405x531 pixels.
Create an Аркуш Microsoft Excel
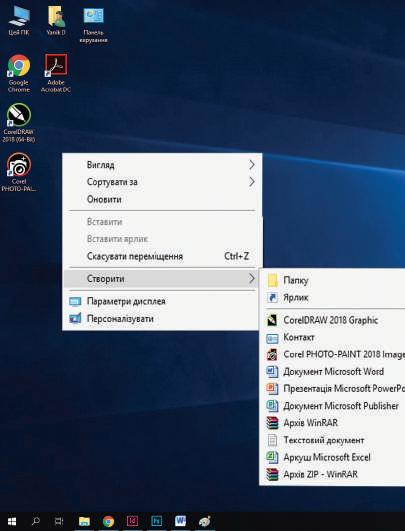point(333,457)
